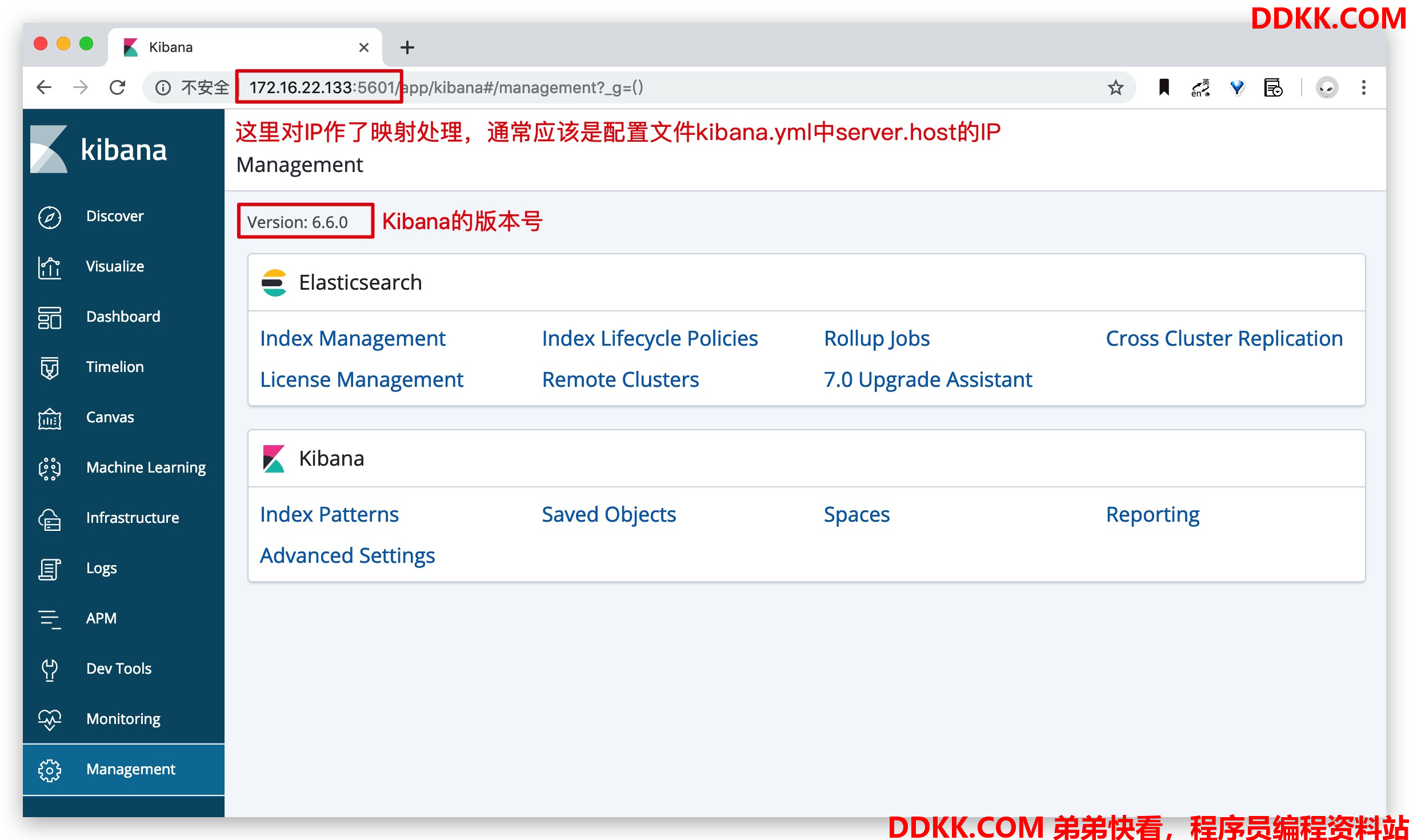Open Remote Clusters link

(x=620, y=380)
